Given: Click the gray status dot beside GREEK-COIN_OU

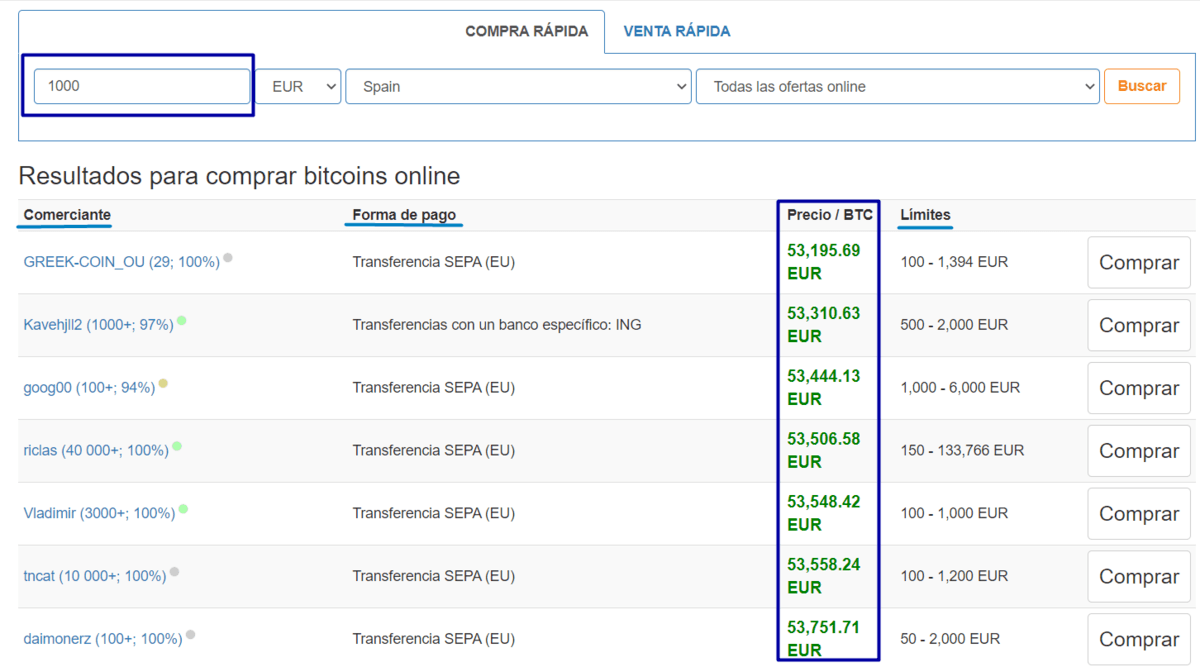Looking at the screenshot, I should coord(228,258).
